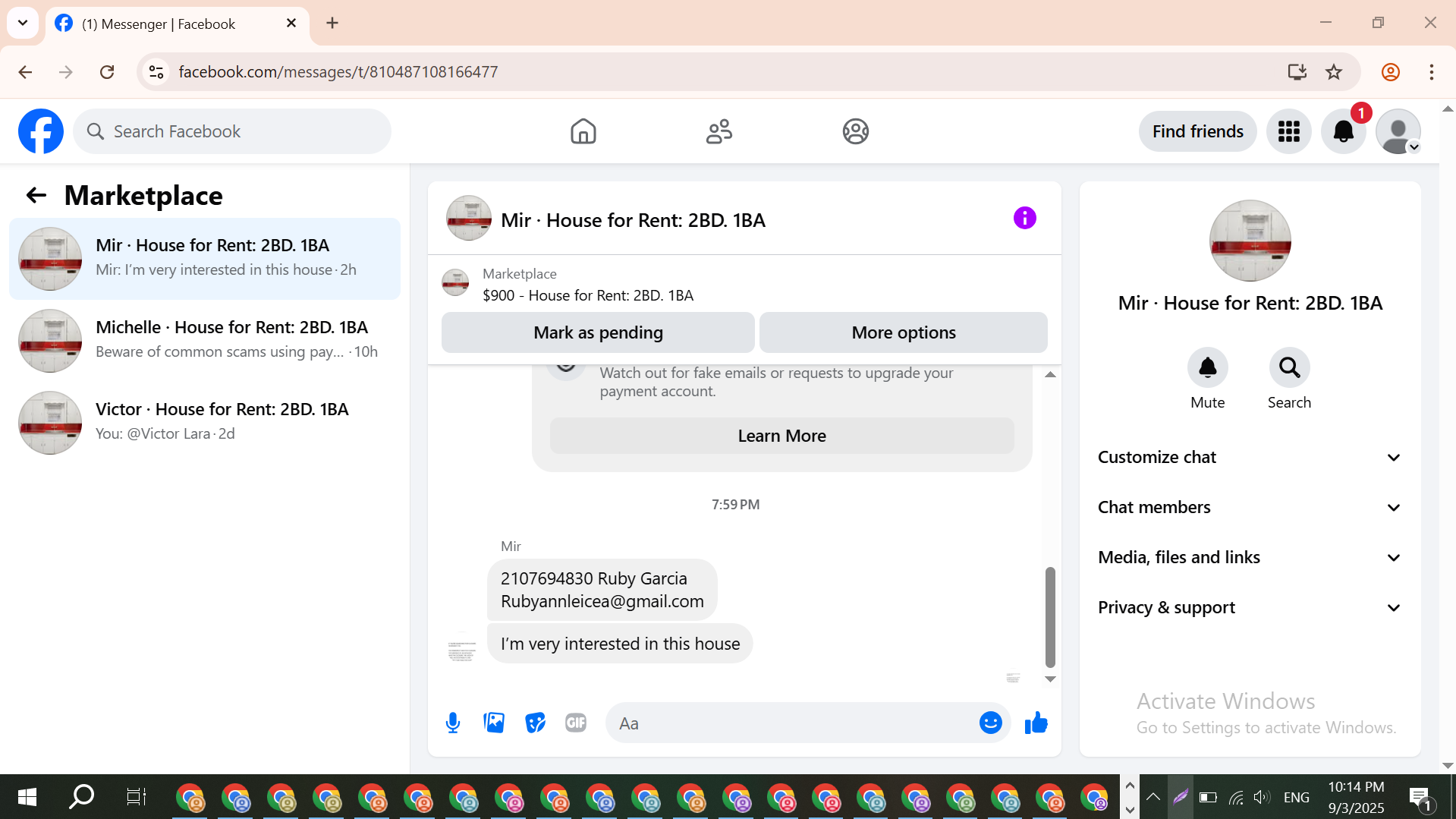This screenshot has height=819, width=1456.
Task: Open a new browser tab
Action: pos(332,24)
